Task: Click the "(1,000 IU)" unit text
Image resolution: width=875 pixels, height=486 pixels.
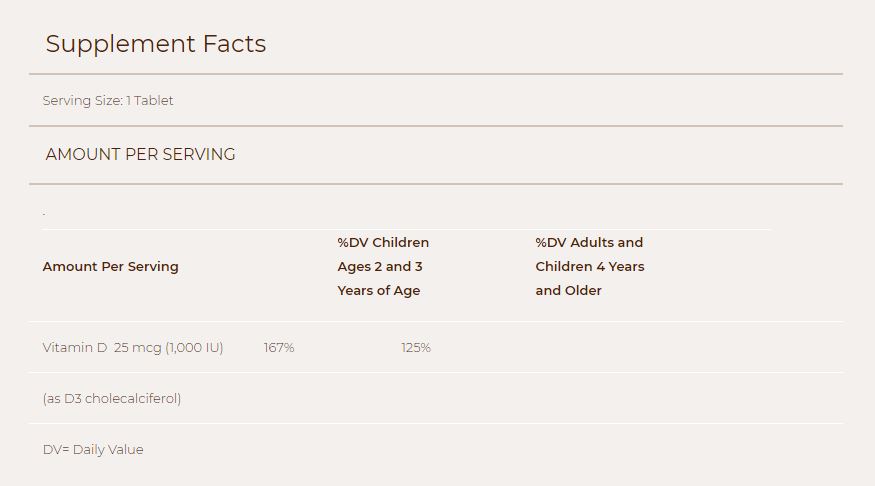Action: click(x=195, y=348)
